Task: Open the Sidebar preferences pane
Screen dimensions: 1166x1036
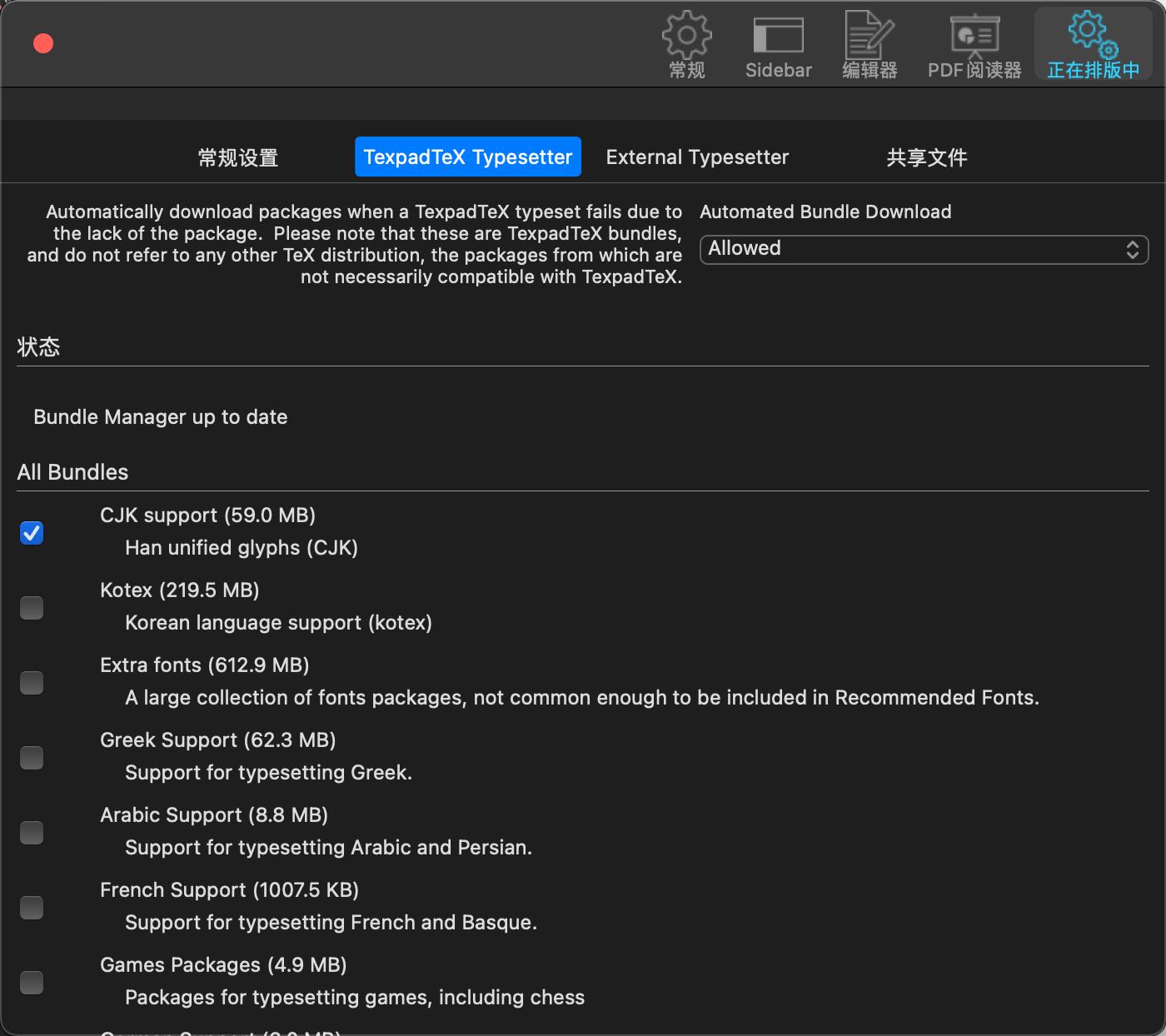Action: coord(779,46)
